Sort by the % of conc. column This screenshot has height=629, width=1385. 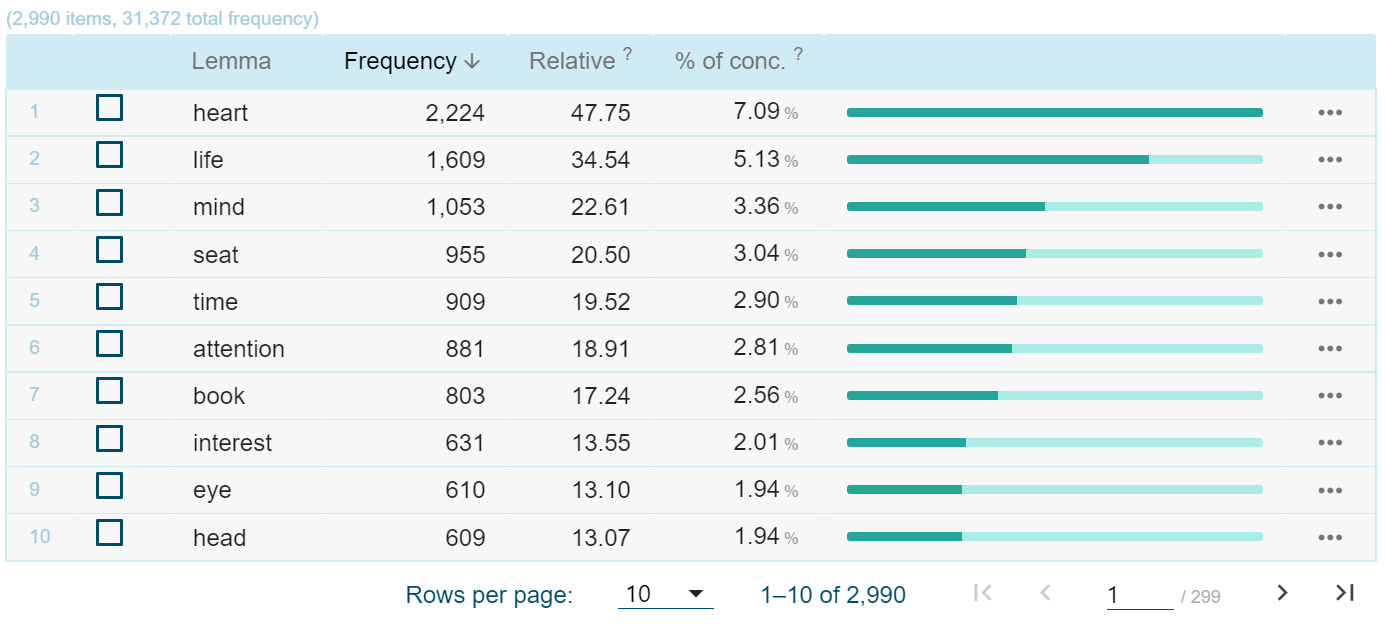point(729,61)
